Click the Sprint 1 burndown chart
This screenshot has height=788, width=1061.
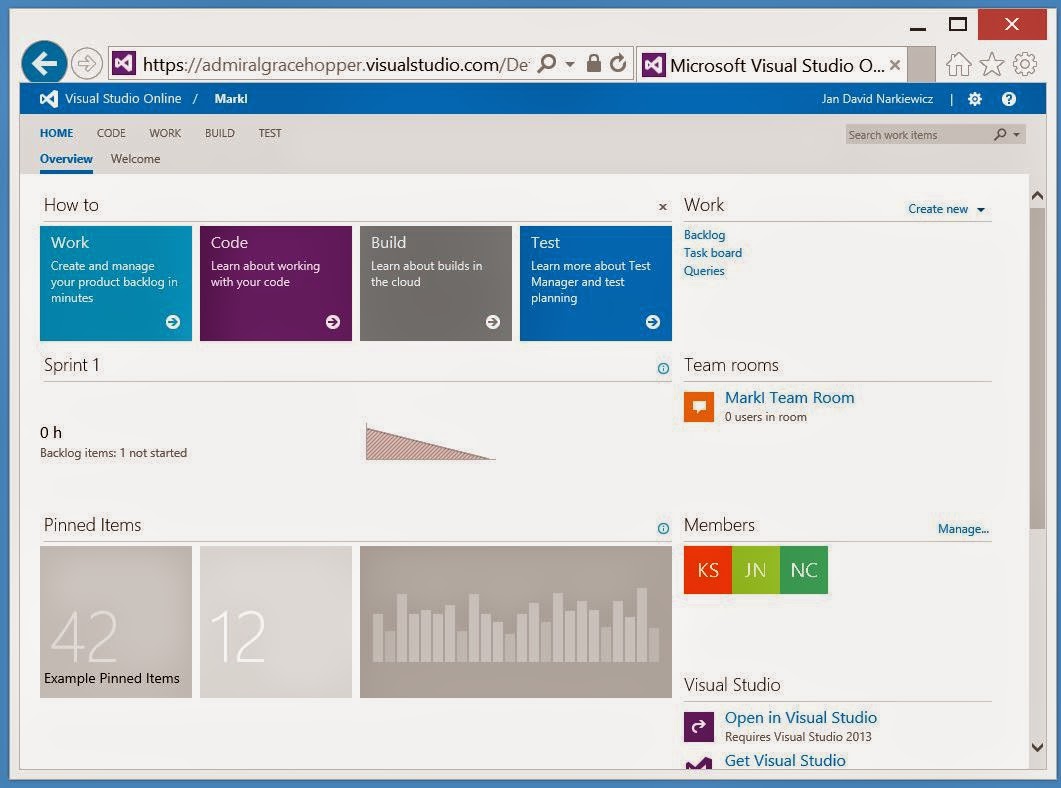click(430, 442)
